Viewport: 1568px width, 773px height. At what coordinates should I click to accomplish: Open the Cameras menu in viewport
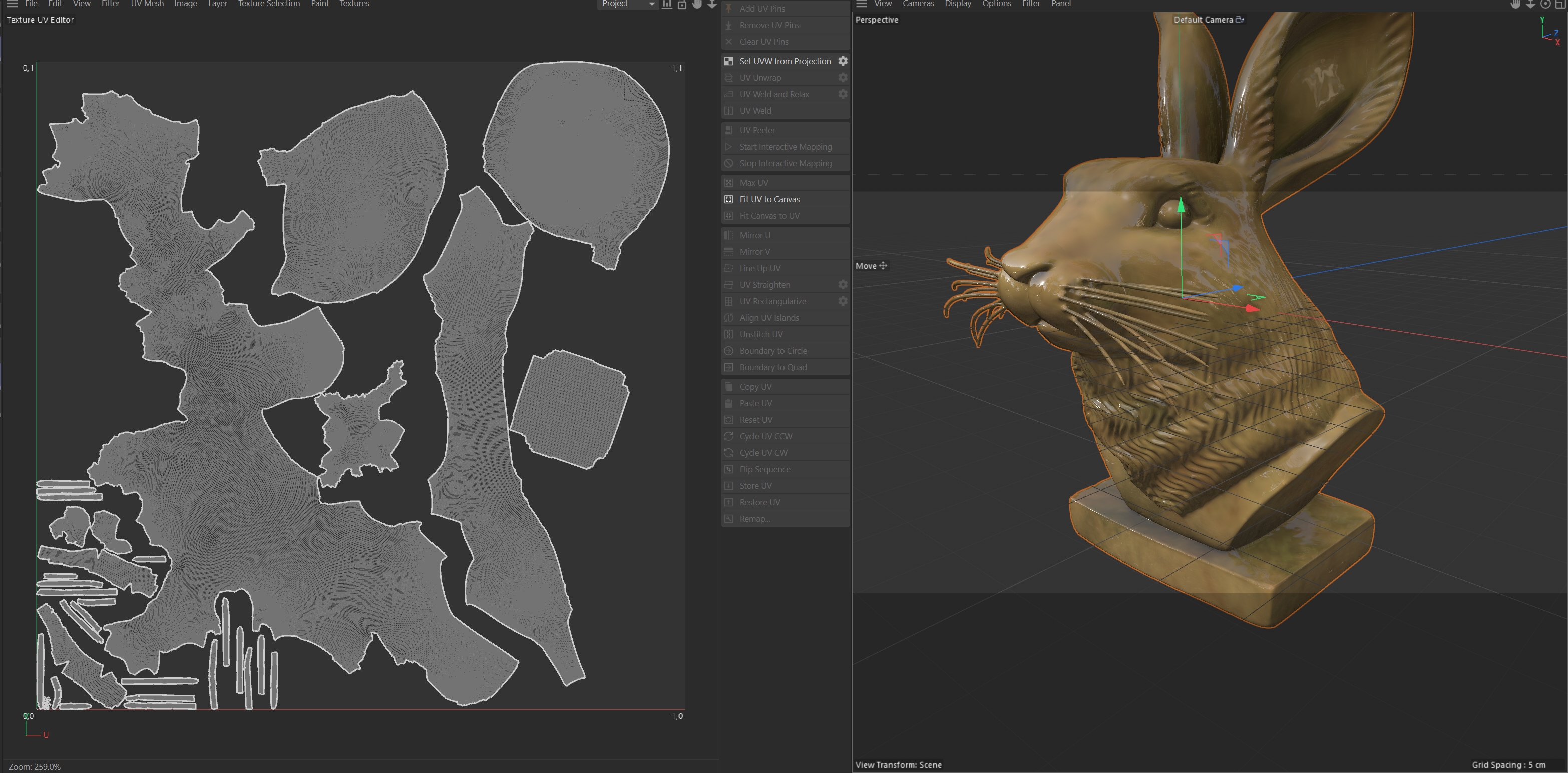pos(918,4)
